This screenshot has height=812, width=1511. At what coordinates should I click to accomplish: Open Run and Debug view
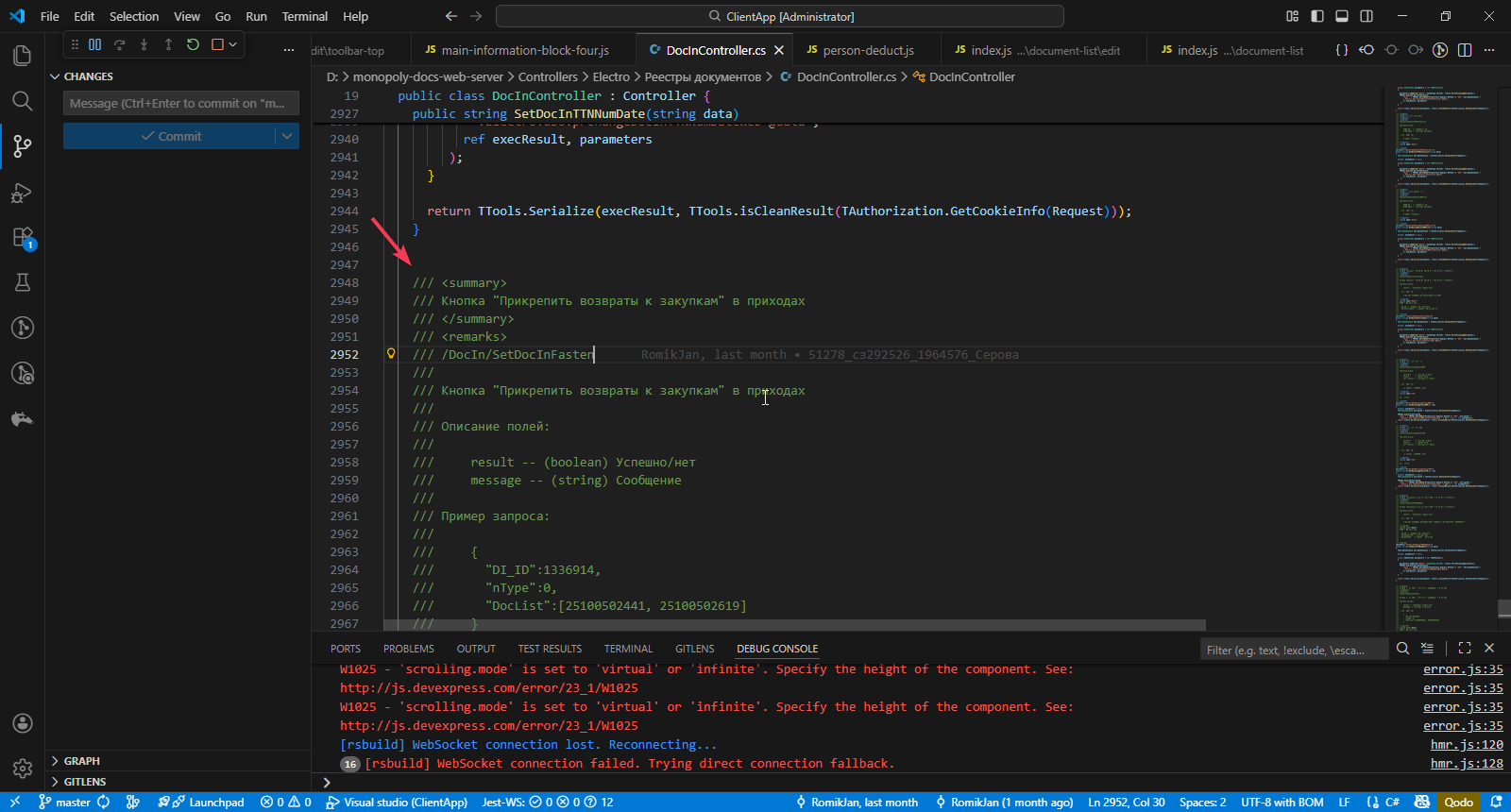click(23, 193)
